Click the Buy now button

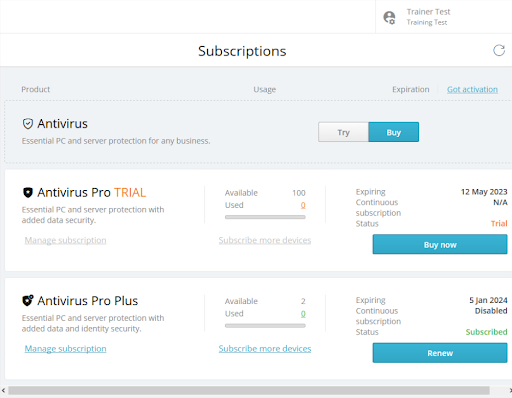pyautogui.click(x=440, y=244)
